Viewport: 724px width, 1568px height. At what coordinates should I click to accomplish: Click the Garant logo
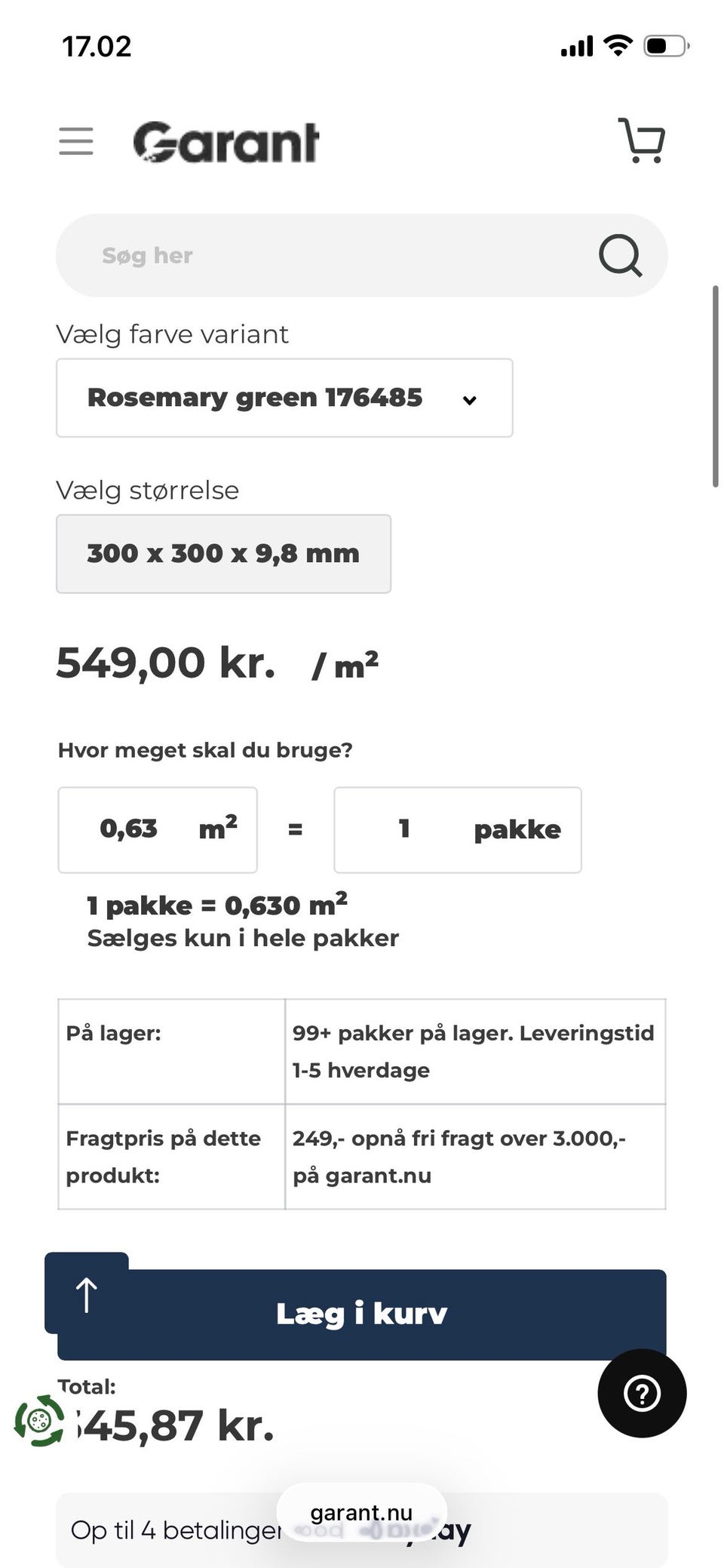(x=225, y=142)
